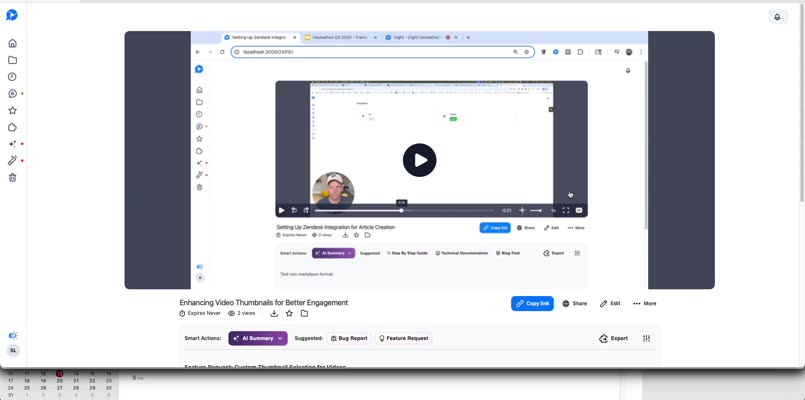Click the rewind icon in recorded player bar

294,211
